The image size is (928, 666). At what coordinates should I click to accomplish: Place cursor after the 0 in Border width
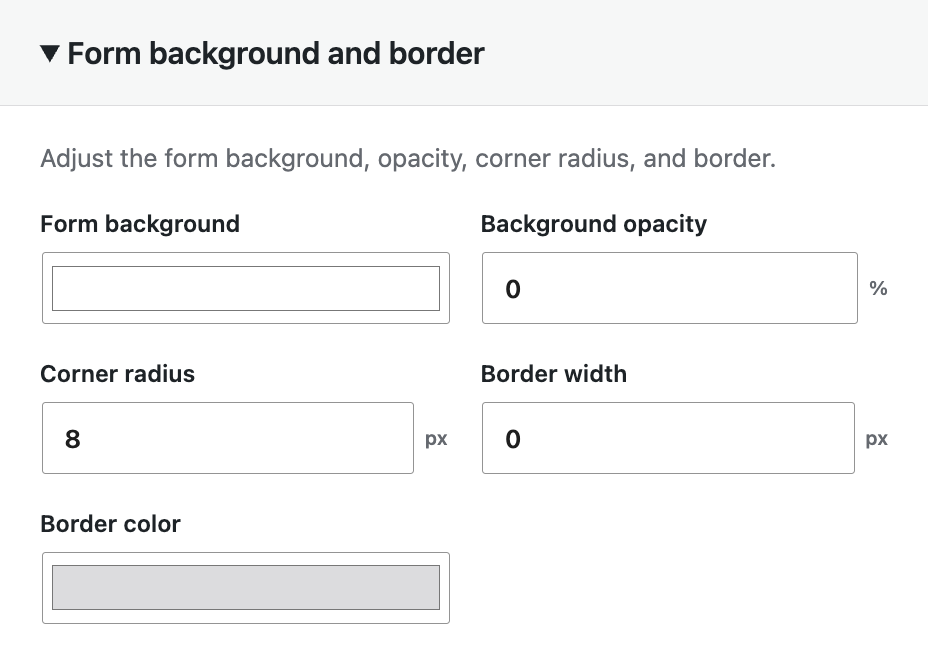point(523,439)
